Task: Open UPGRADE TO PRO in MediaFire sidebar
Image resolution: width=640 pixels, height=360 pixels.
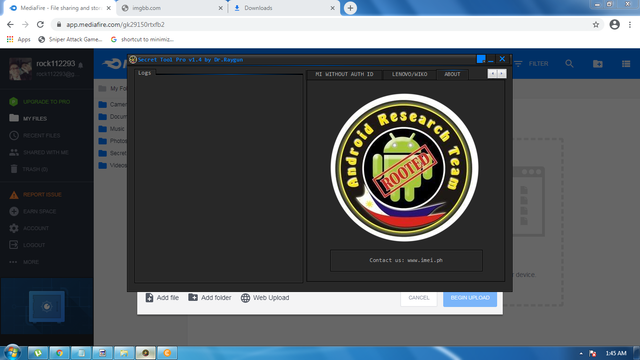Action: [x=40, y=102]
